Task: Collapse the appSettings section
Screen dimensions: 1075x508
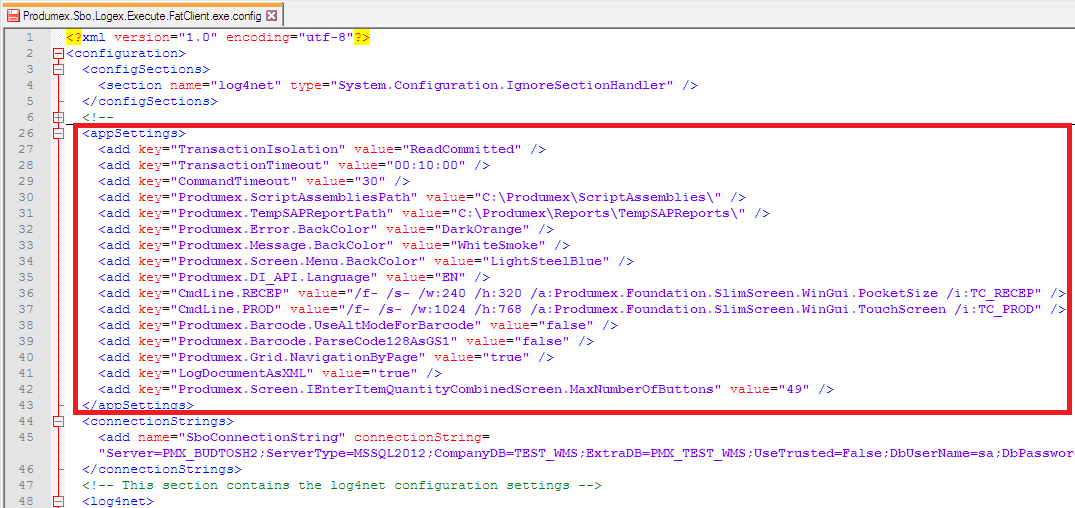Action: click(58, 133)
